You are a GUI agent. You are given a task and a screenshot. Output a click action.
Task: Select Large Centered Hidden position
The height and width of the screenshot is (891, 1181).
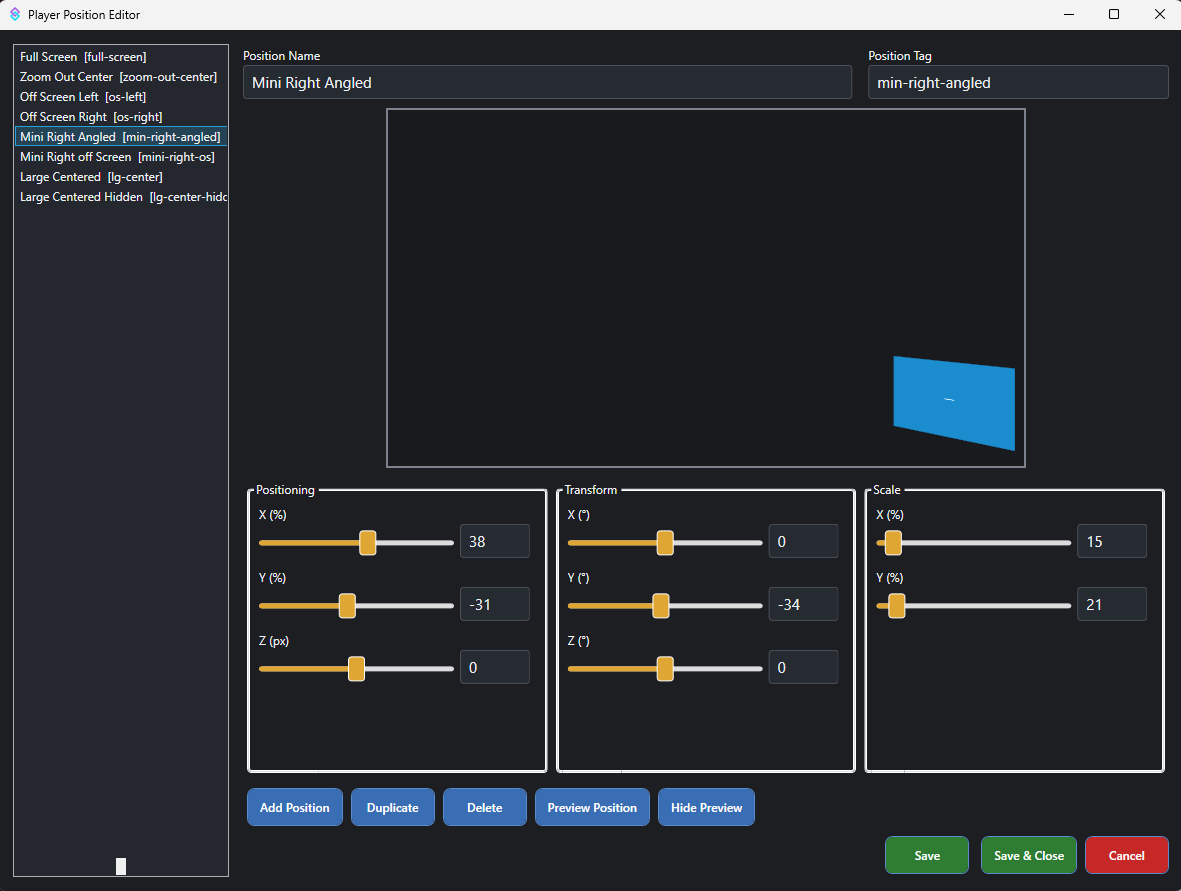(121, 197)
